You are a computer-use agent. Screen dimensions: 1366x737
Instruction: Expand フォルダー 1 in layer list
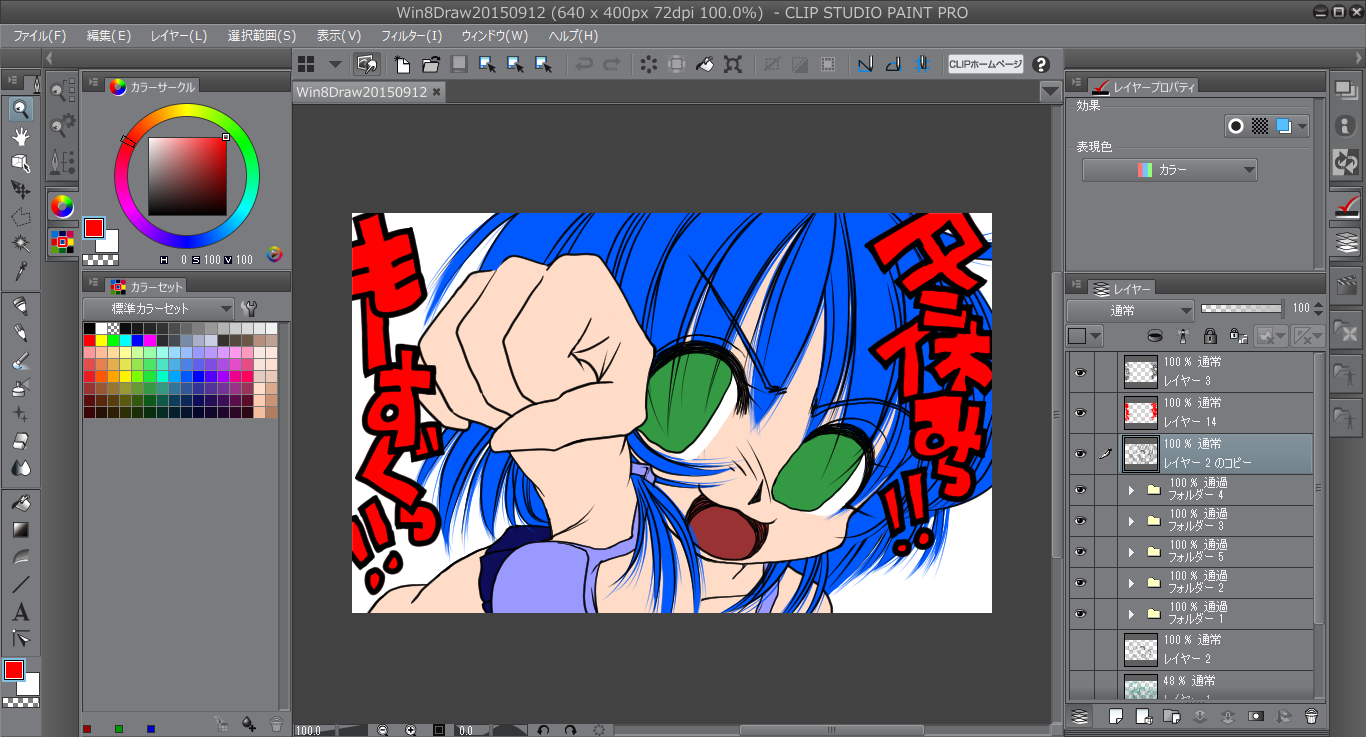tap(1131, 614)
